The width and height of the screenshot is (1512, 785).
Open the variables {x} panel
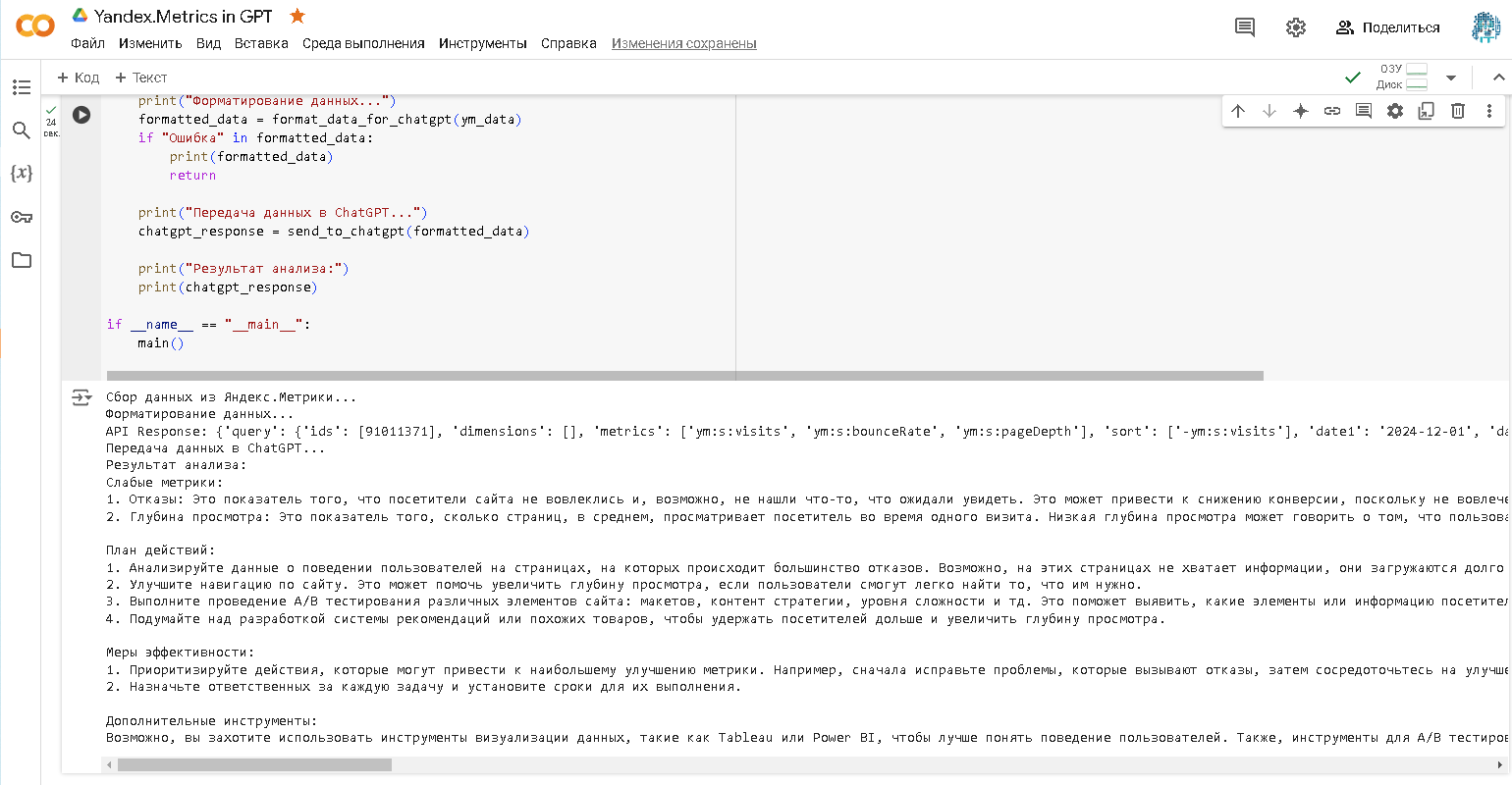pos(22,174)
